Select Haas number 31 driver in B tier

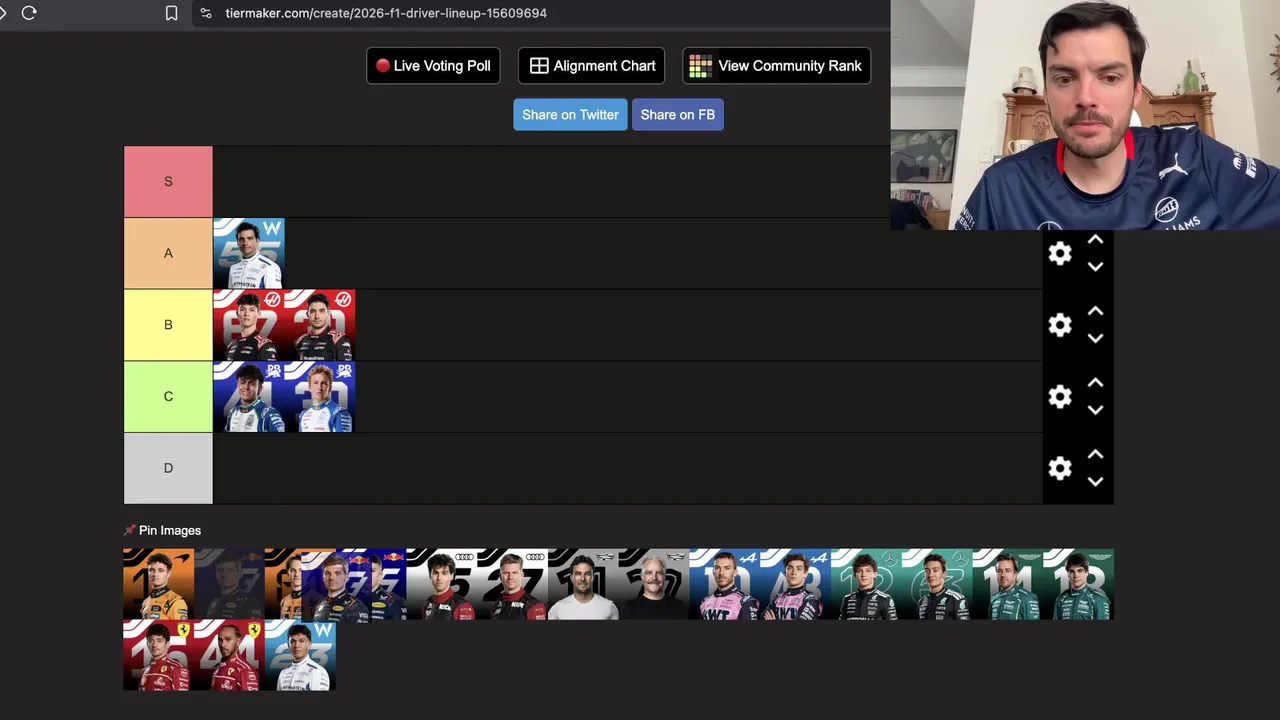coord(320,325)
